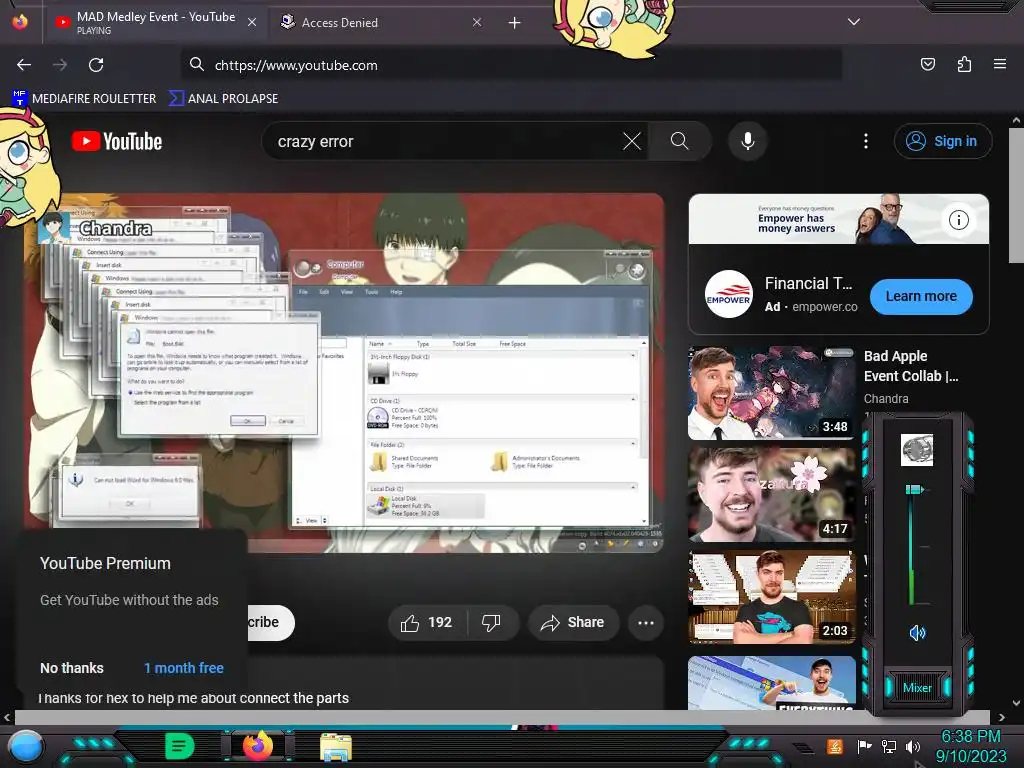
Task: Click the horizontal scrollbar left arrow
Action: [7, 717]
